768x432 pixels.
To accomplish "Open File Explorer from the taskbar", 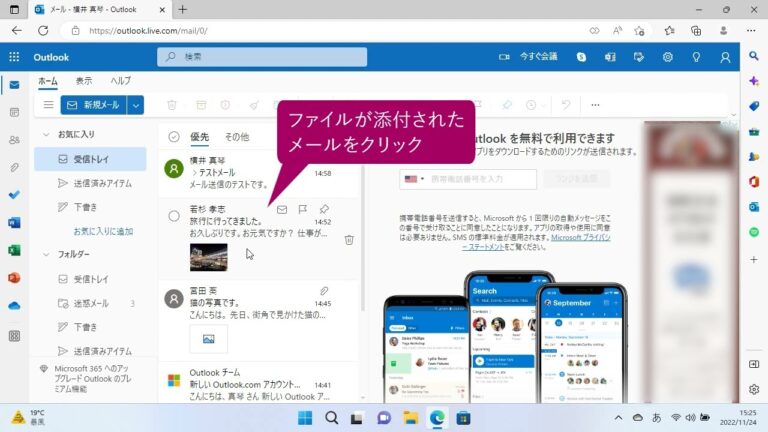I will [x=410, y=418].
